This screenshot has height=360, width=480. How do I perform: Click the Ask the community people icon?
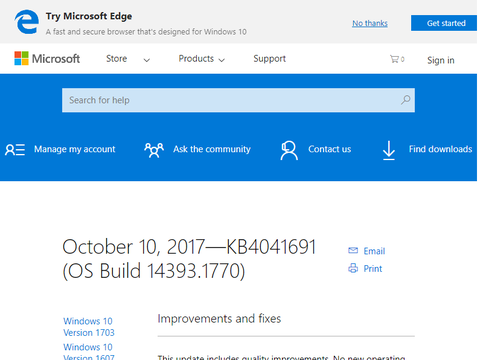click(x=154, y=150)
